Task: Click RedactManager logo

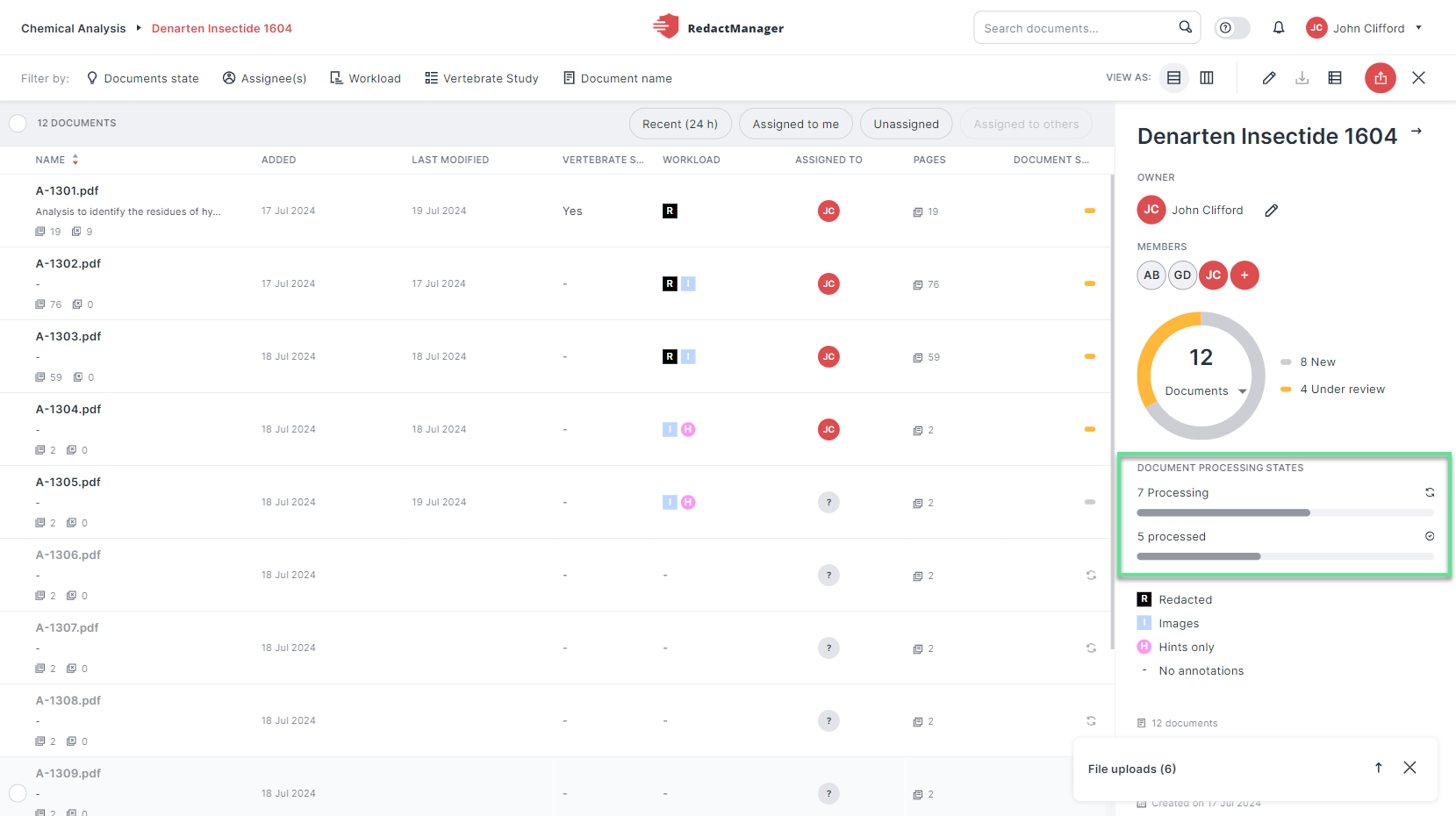Action: click(x=719, y=27)
